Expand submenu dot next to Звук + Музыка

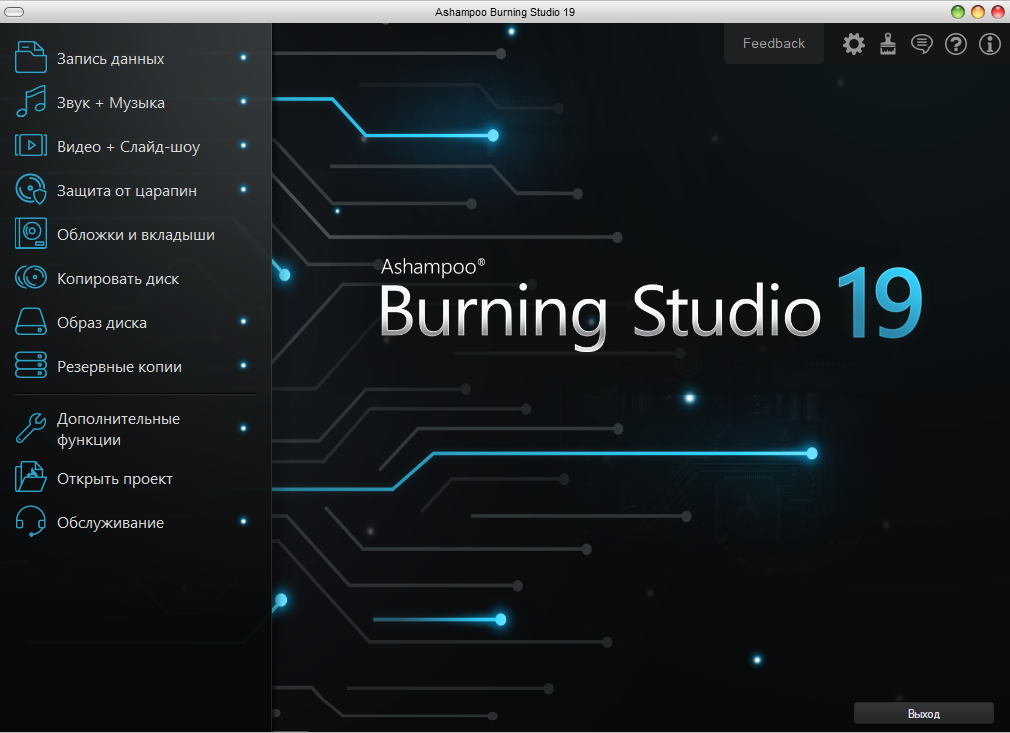[243, 101]
